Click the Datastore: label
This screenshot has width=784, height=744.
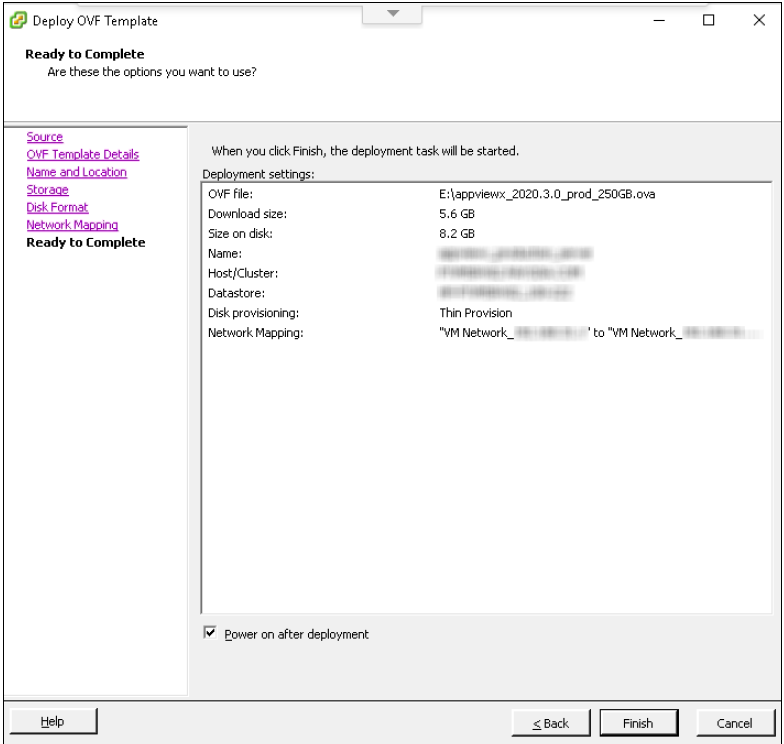coord(236,293)
